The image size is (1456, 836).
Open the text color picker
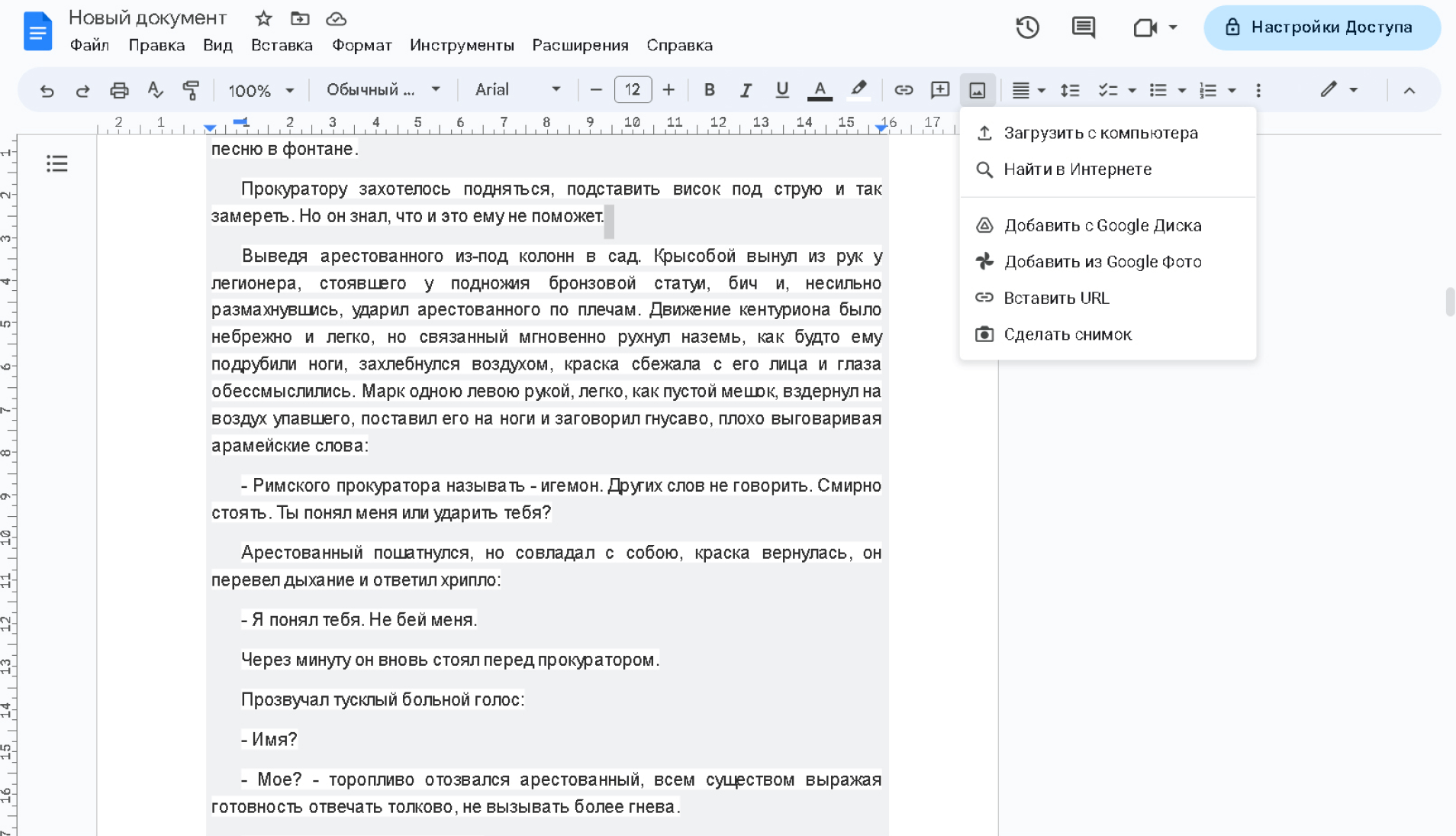tap(820, 90)
